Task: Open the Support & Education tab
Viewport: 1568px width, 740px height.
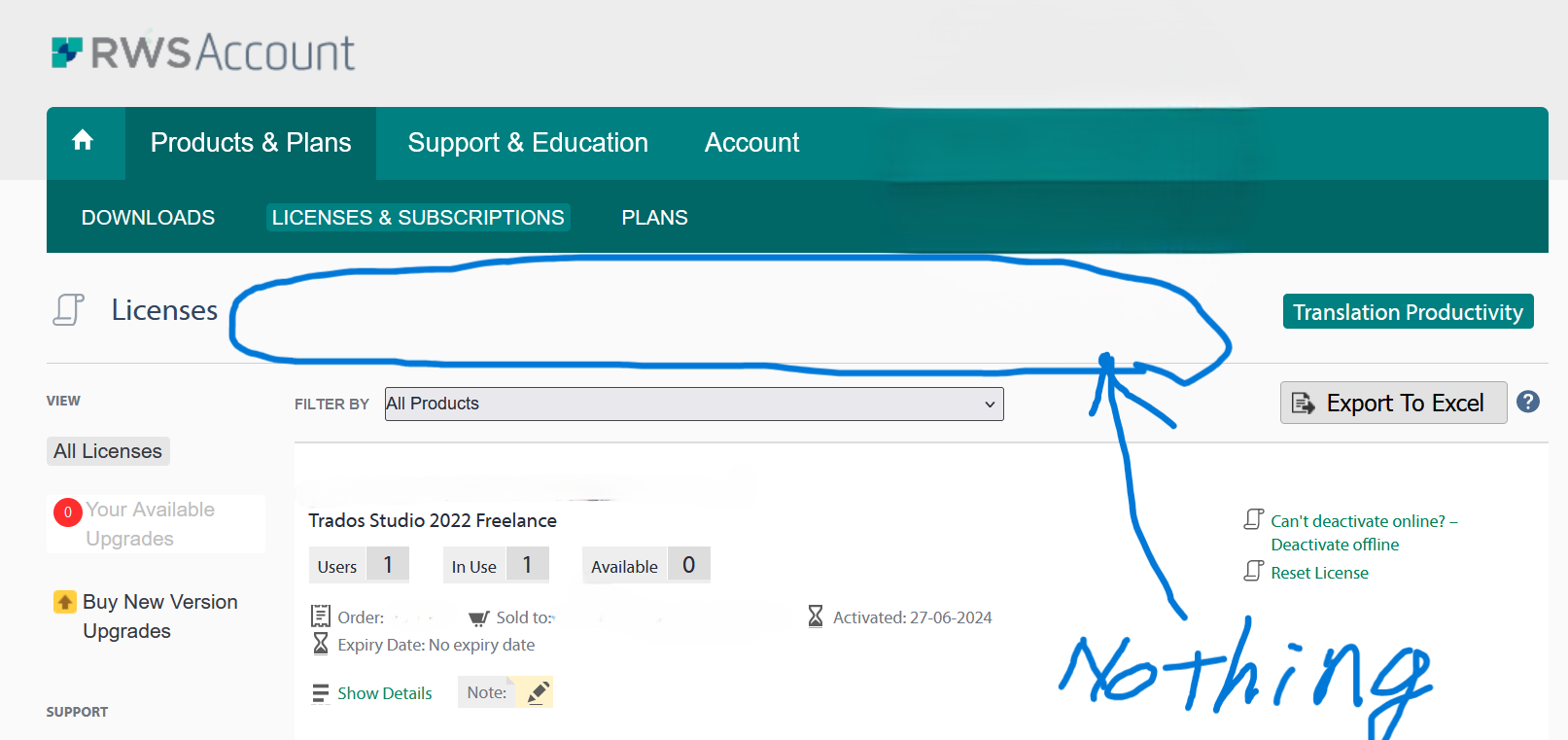Action: tap(528, 143)
